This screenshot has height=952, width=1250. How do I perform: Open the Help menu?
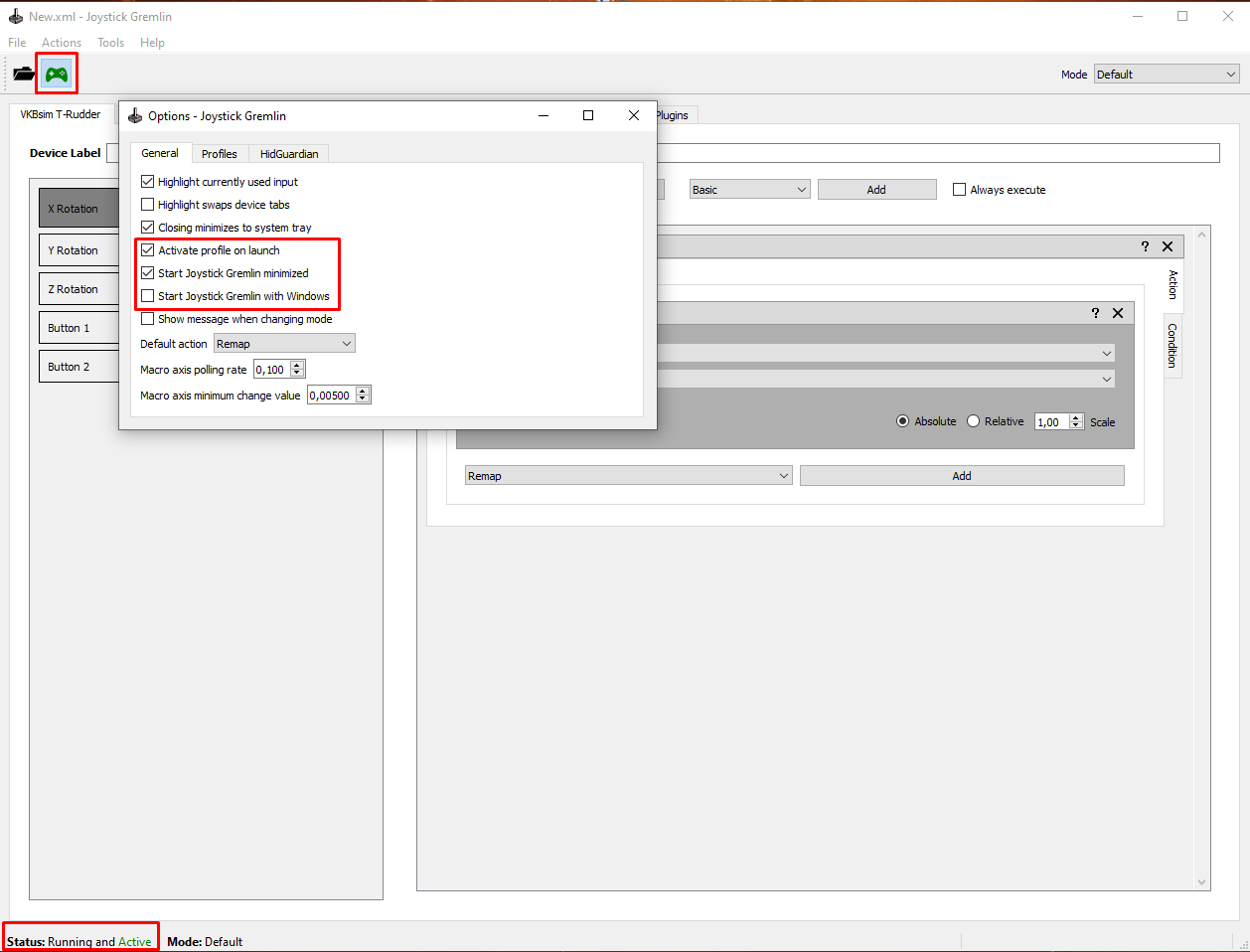[152, 43]
